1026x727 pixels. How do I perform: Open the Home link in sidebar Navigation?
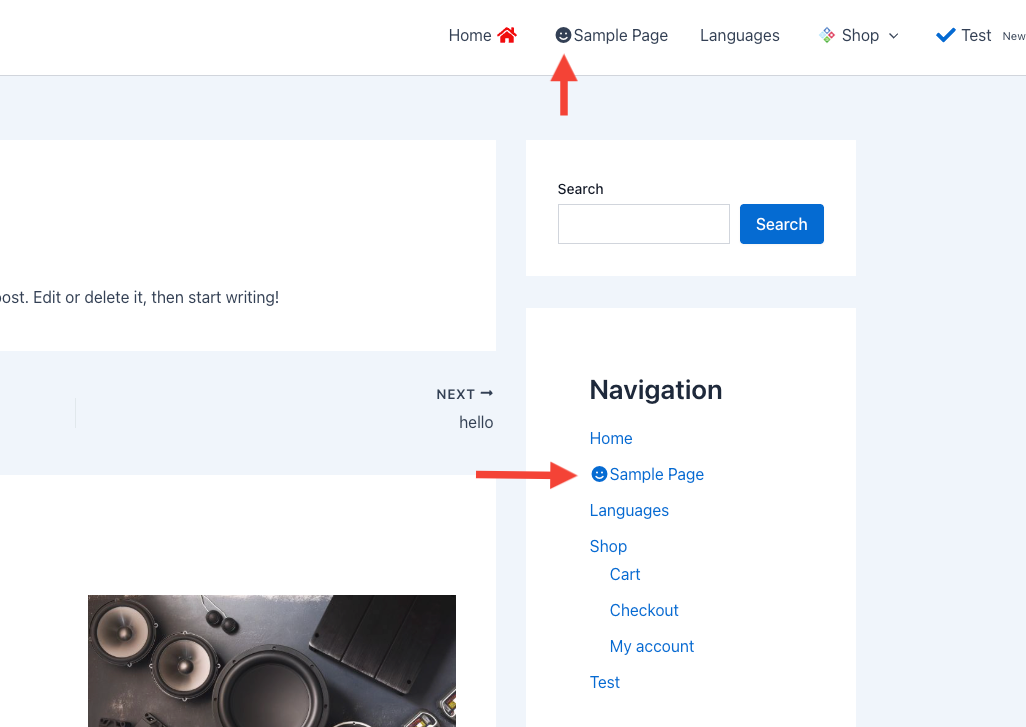pyautogui.click(x=611, y=438)
